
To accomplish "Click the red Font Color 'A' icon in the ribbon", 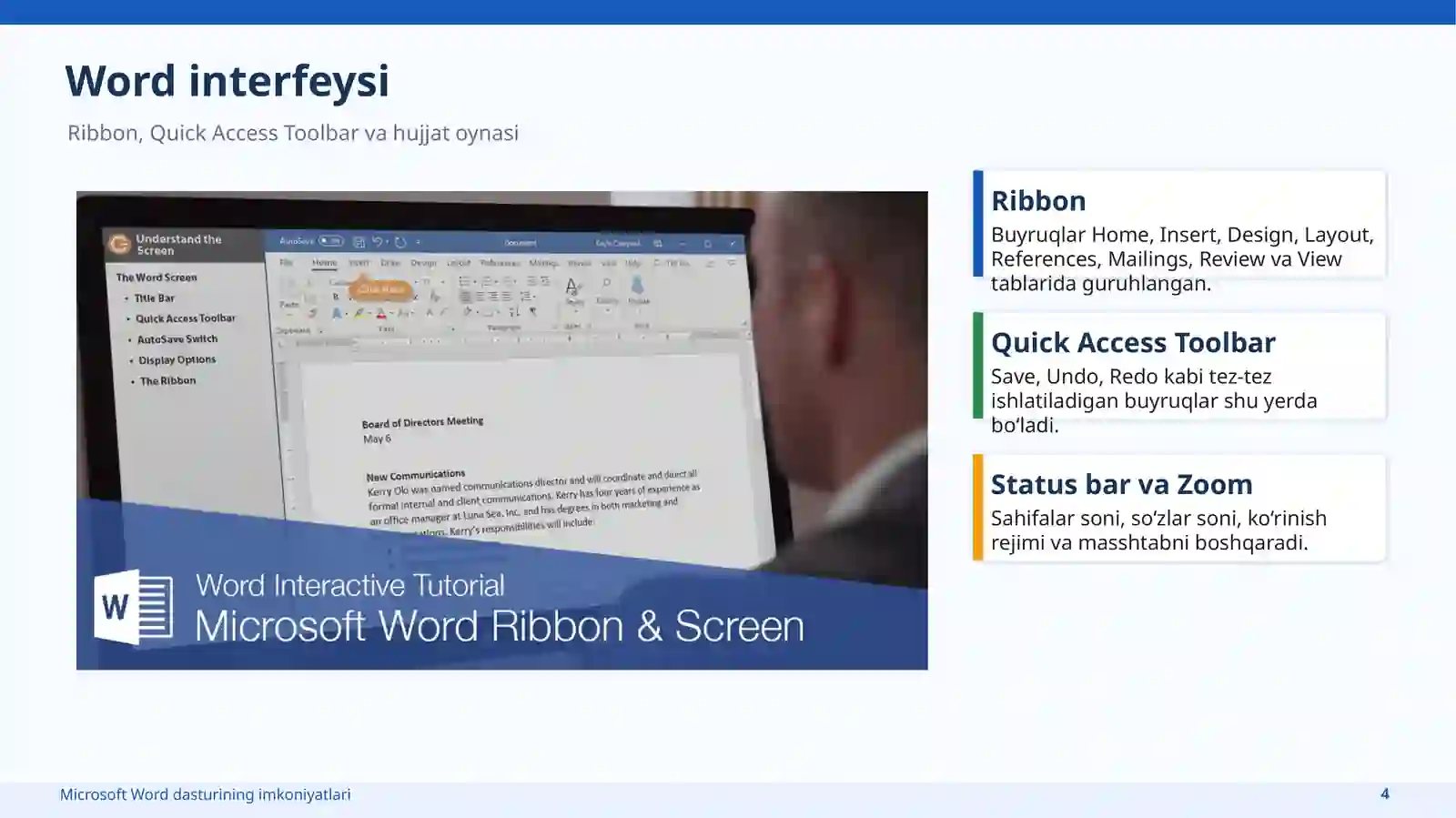I will coord(381,313).
